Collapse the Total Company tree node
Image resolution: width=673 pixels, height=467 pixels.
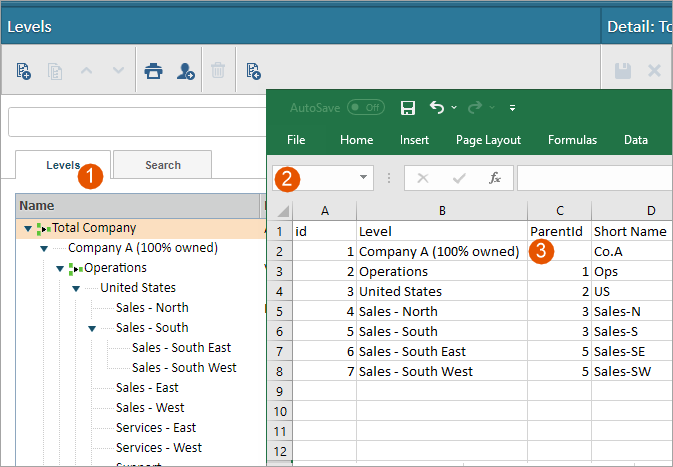point(28,228)
